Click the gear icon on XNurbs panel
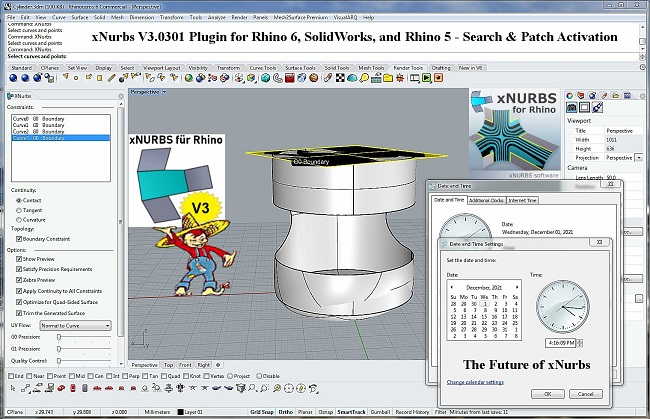The width and height of the screenshot is (650, 419). pyautogui.click(x=121, y=96)
